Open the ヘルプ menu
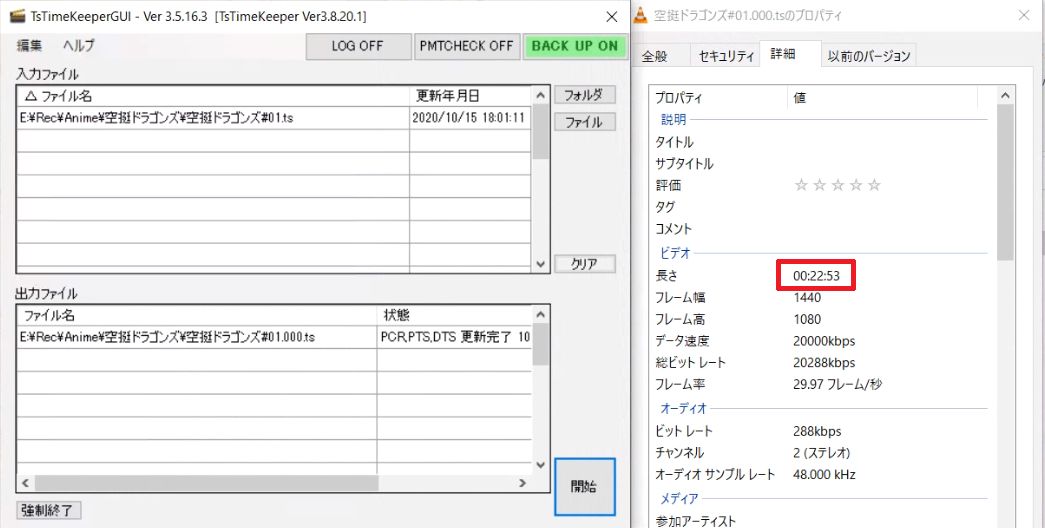This screenshot has height=528, width=1045. [x=79, y=45]
